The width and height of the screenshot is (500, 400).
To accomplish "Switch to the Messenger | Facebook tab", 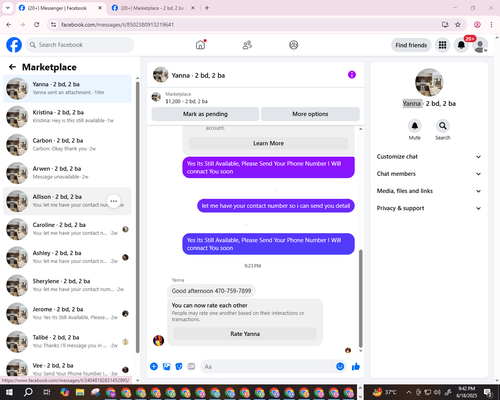I will point(60,8).
